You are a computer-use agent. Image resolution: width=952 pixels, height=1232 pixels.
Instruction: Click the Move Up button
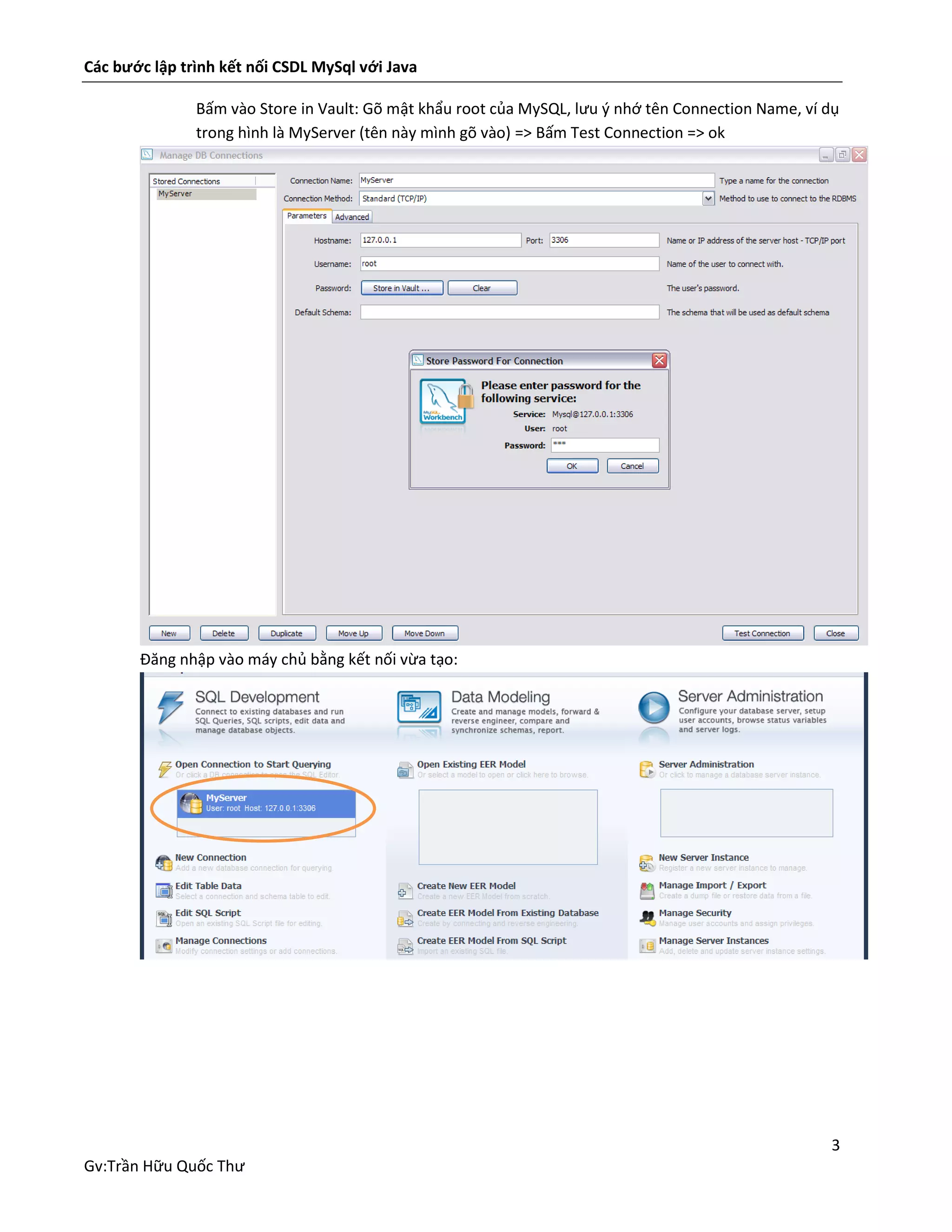(354, 634)
